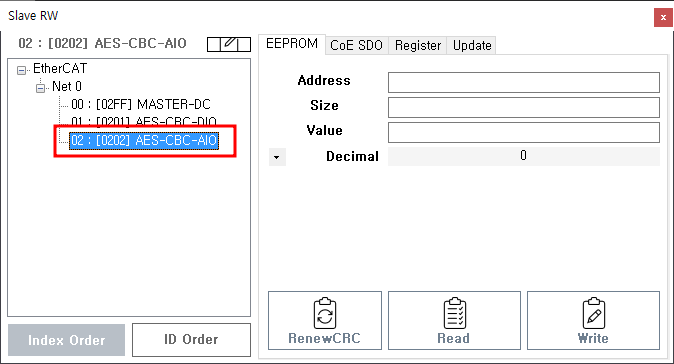Click the ID Order button

191,340
